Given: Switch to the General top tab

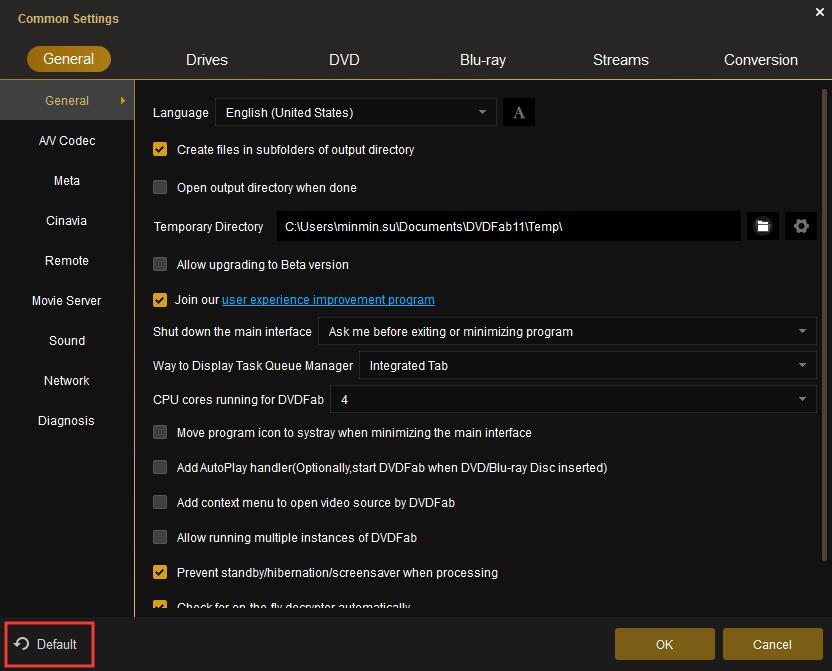Looking at the screenshot, I should click(x=69, y=59).
